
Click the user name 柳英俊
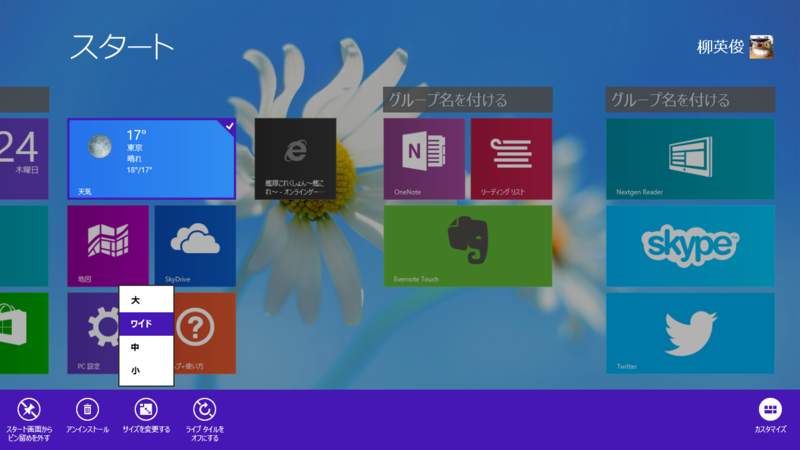[720, 47]
